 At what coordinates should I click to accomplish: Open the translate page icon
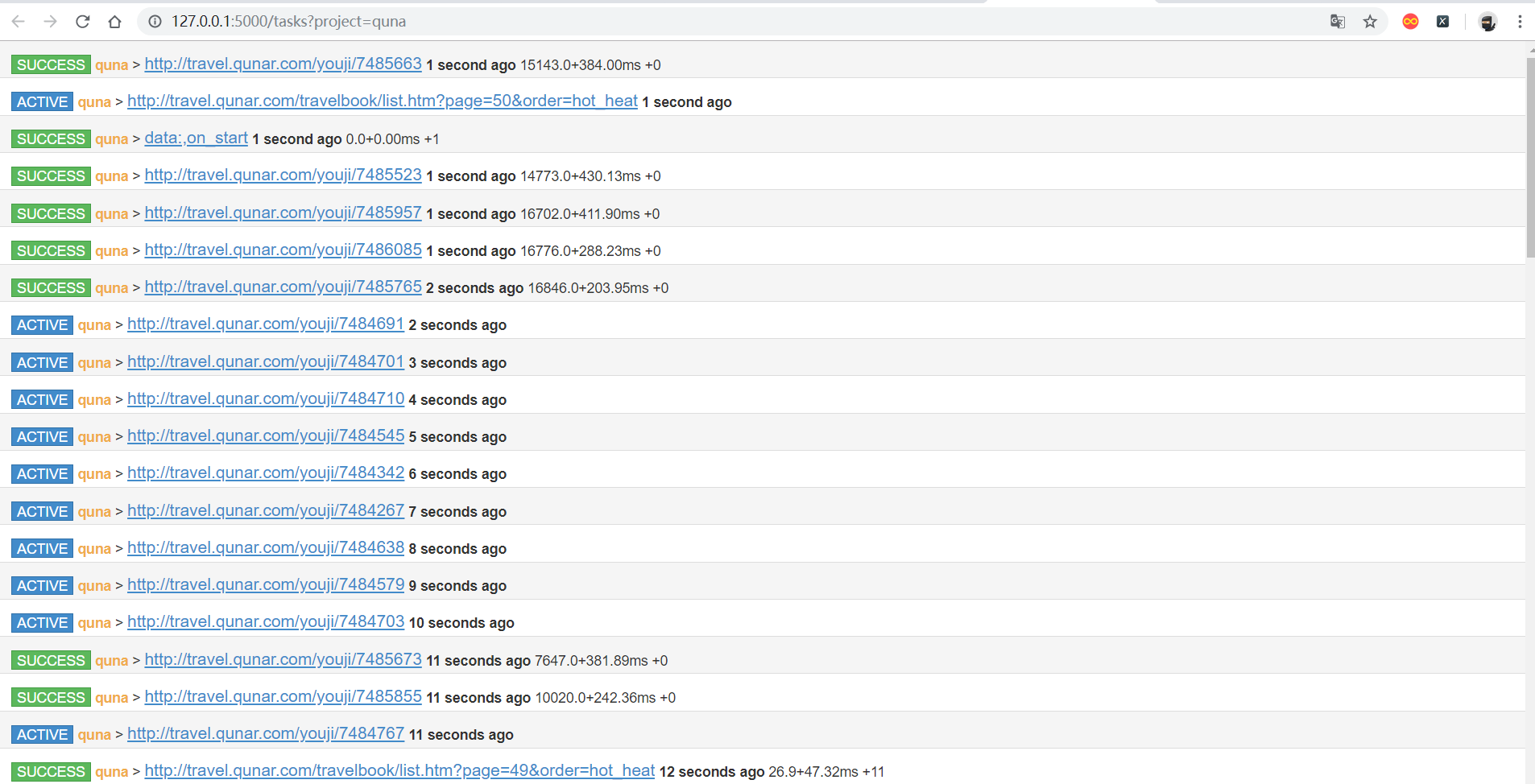(x=1338, y=22)
